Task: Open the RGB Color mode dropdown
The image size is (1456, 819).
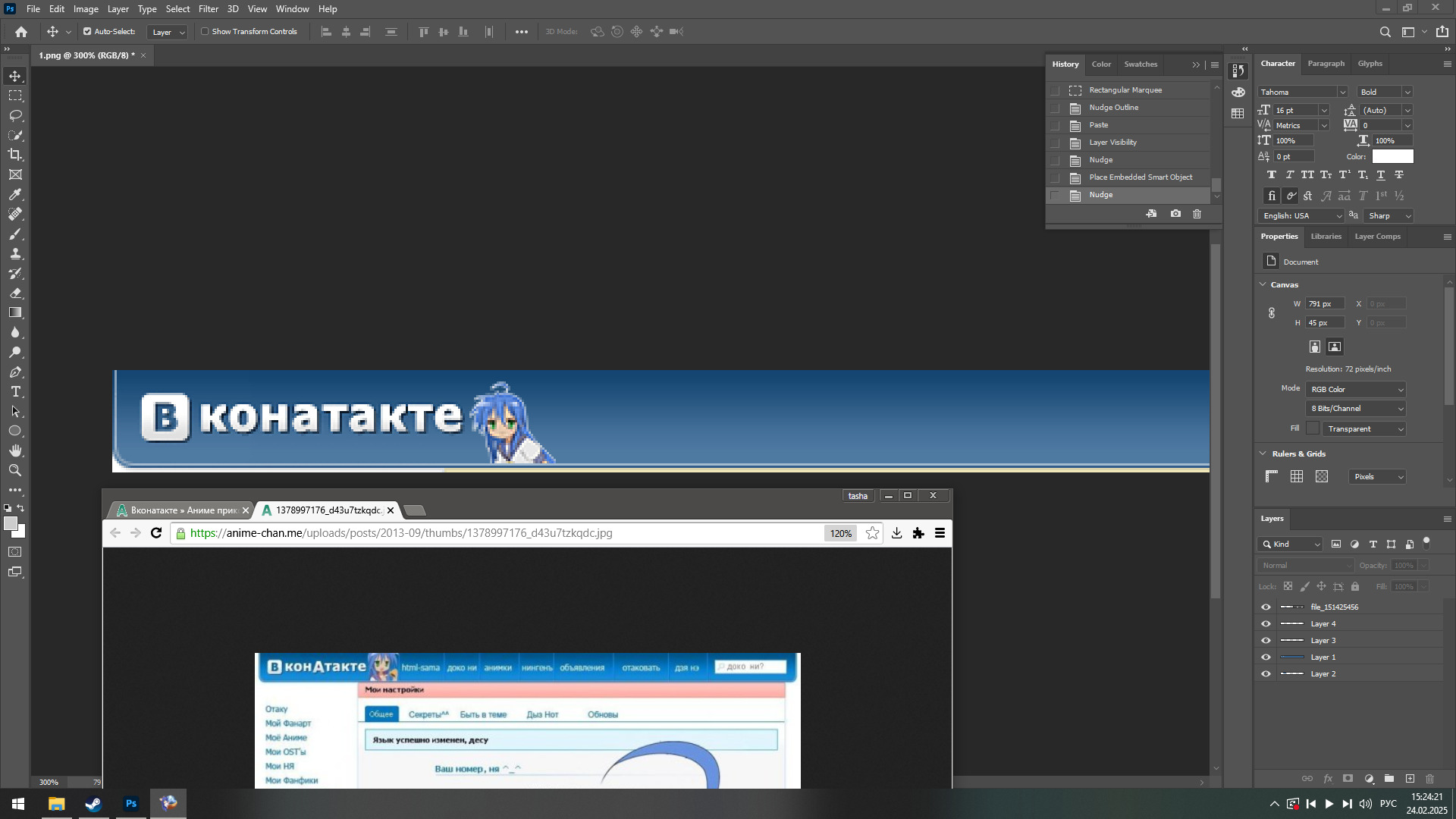Action: (x=1356, y=389)
